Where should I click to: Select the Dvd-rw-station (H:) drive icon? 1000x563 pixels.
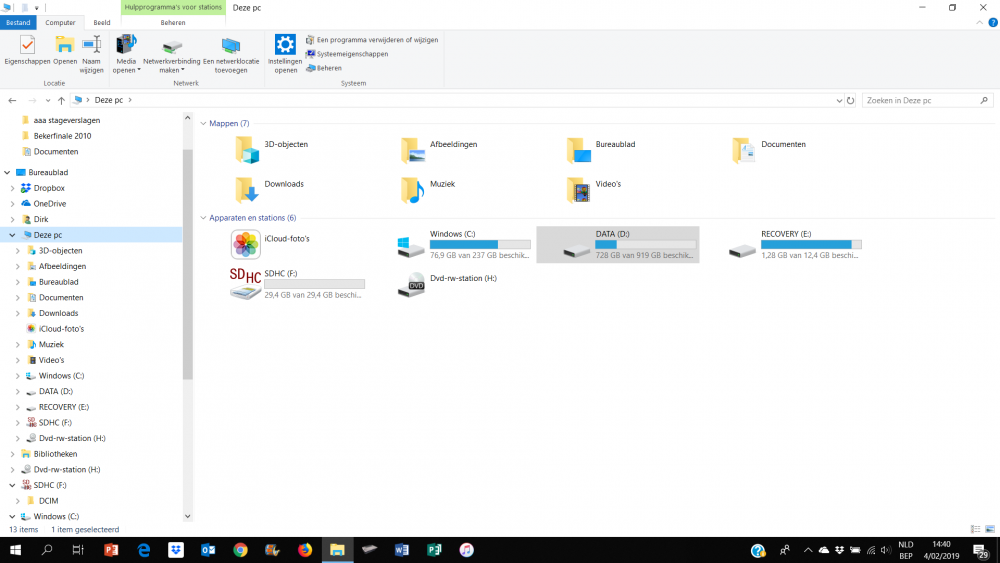[411, 284]
